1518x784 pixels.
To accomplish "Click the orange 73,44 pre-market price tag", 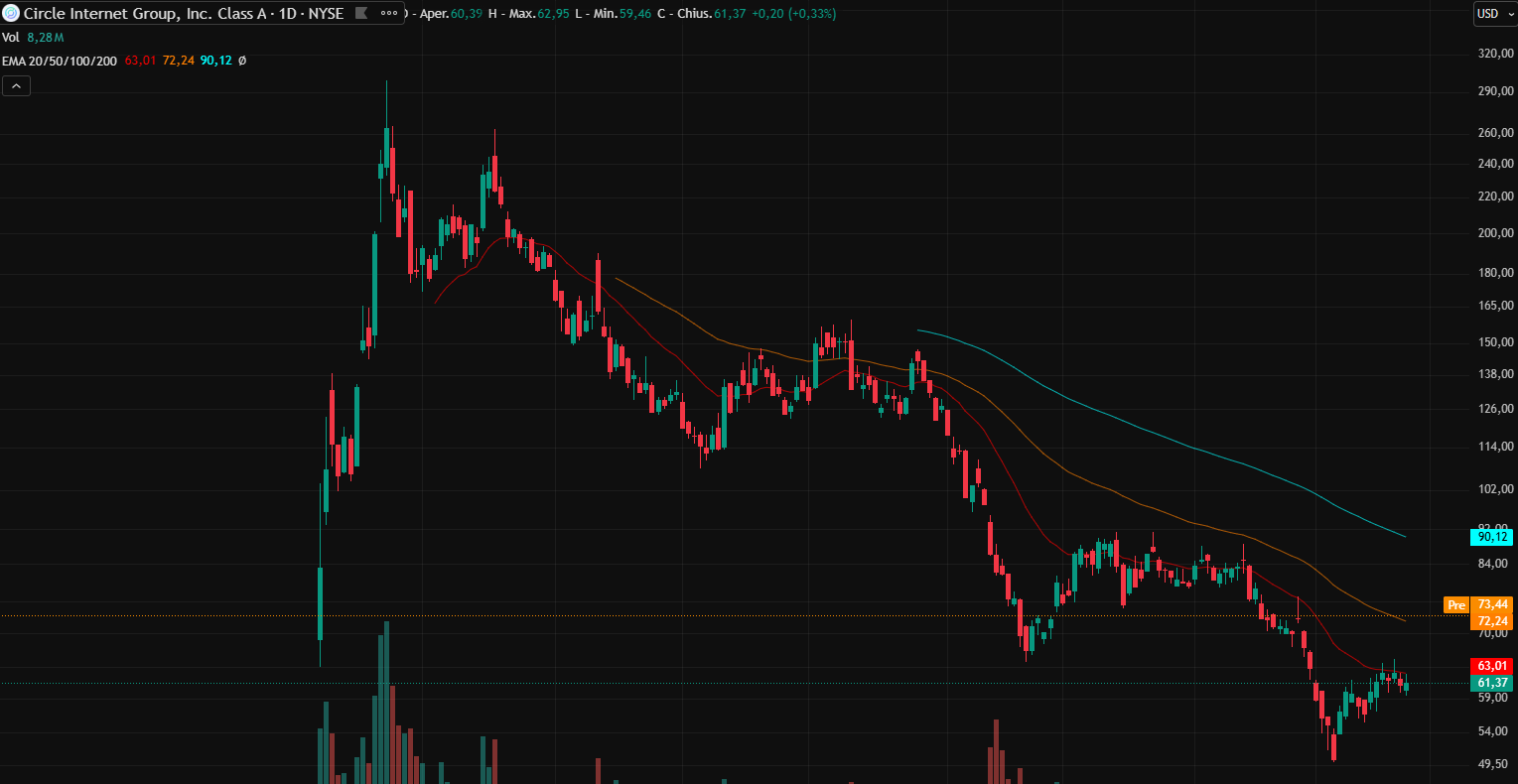I will (1492, 604).
